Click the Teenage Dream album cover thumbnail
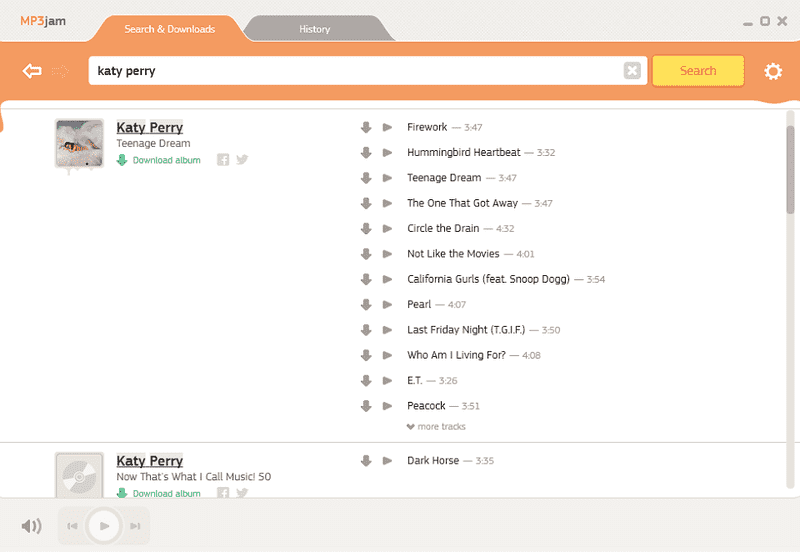The height and width of the screenshot is (552, 800). coord(79,144)
